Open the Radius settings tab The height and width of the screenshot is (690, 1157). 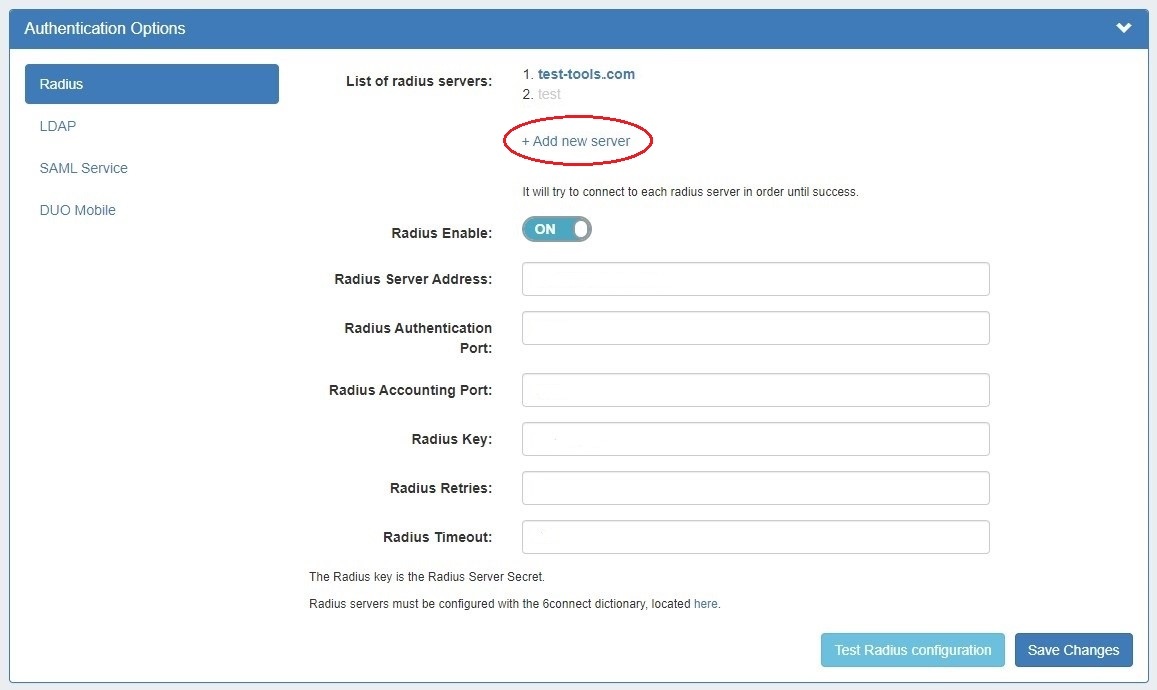pos(151,84)
